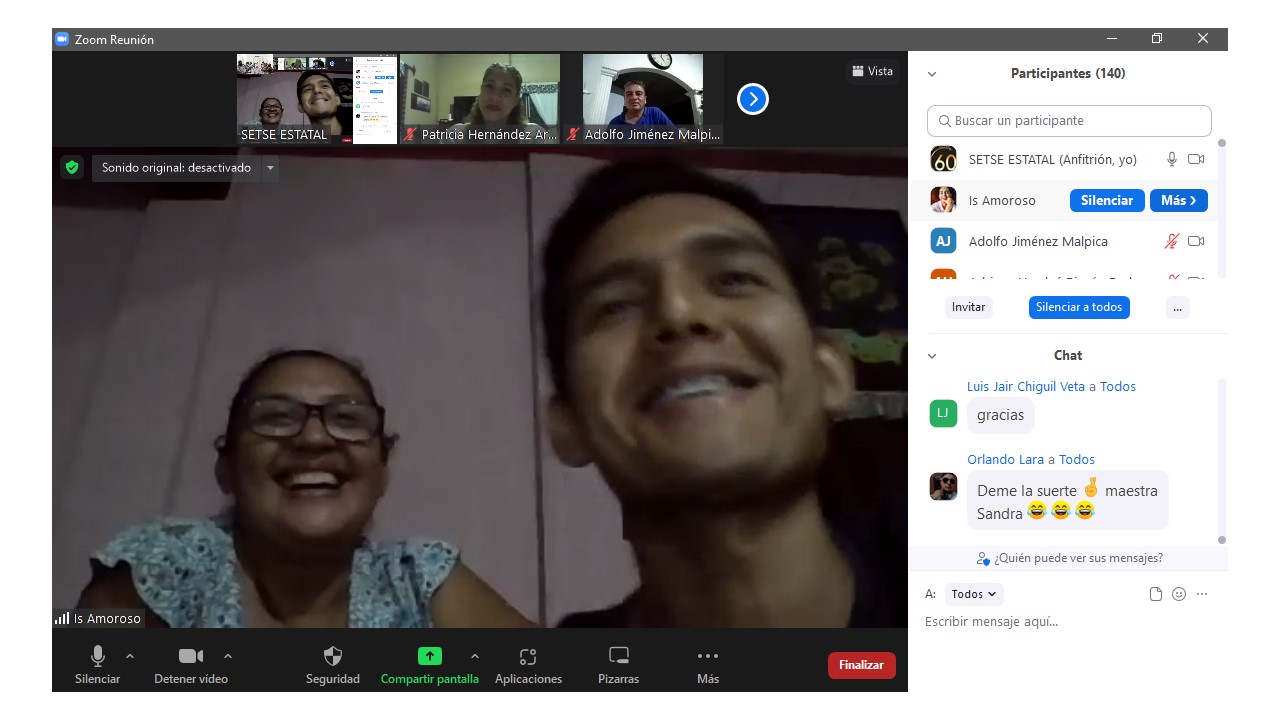Open the Más toolbar menu
Viewport: 1280px width, 720px height.
708,665
